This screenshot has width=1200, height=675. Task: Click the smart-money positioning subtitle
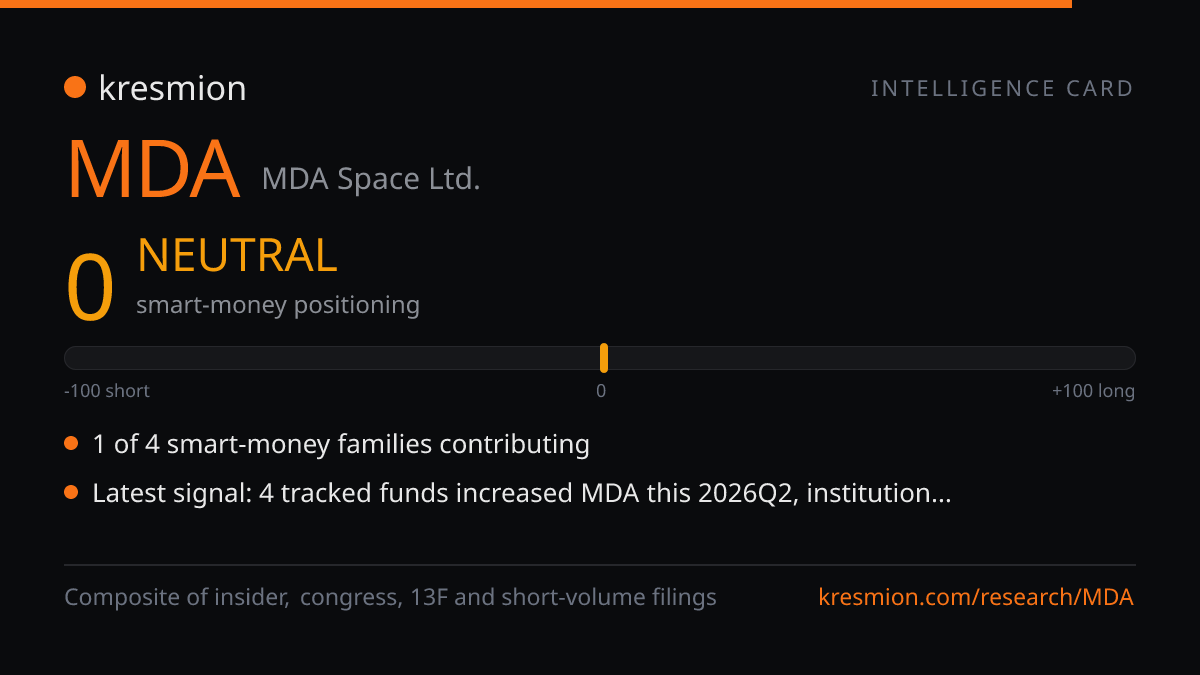click(278, 305)
